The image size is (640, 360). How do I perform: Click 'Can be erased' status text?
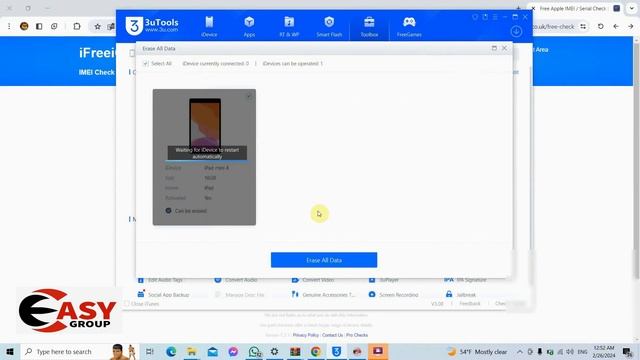[x=191, y=211]
